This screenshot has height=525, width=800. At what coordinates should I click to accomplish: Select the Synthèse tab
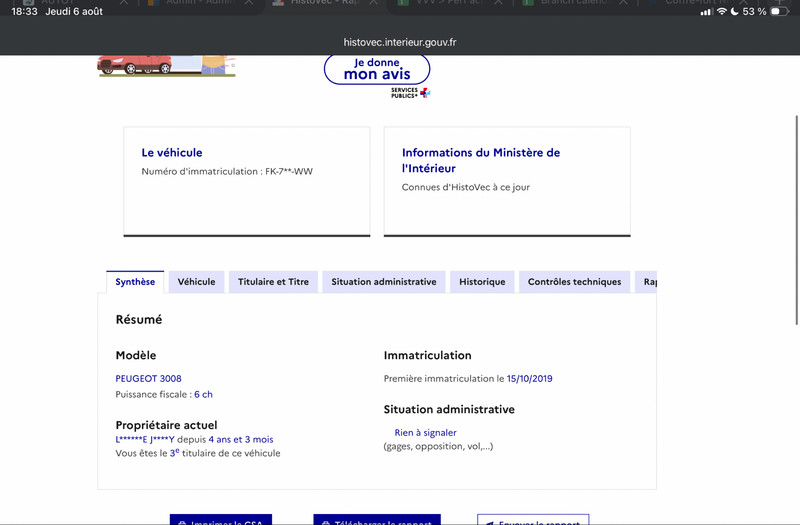(x=135, y=282)
